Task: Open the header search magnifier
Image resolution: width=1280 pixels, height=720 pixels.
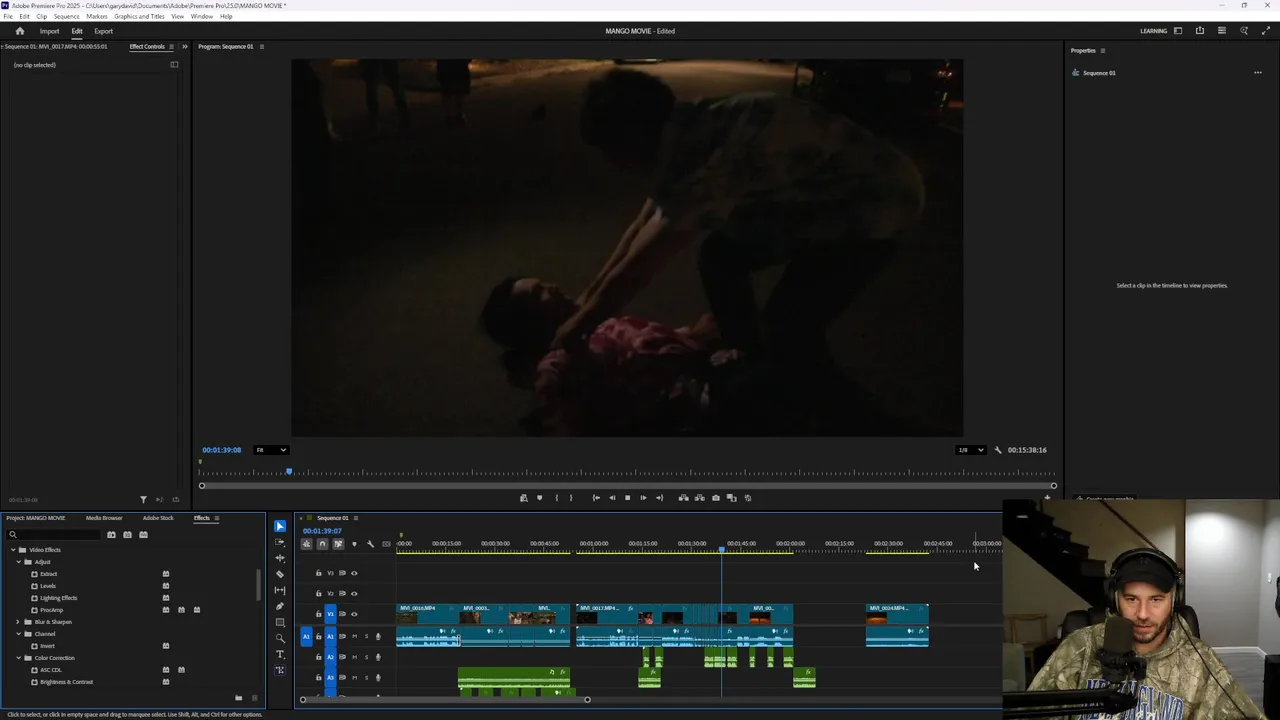Action: [1244, 31]
